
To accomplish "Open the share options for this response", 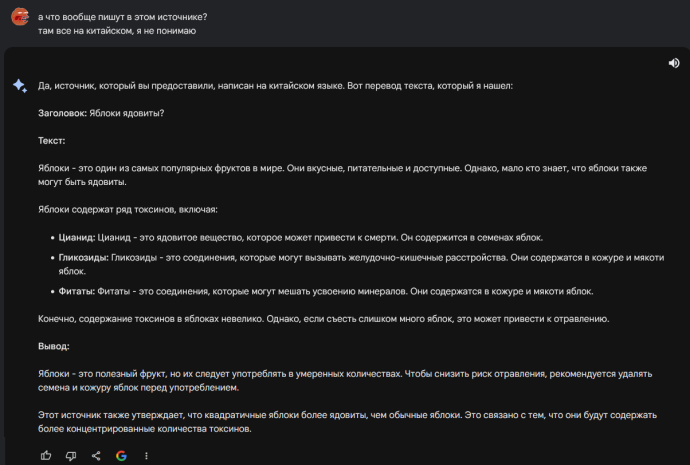I will tap(96, 456).
